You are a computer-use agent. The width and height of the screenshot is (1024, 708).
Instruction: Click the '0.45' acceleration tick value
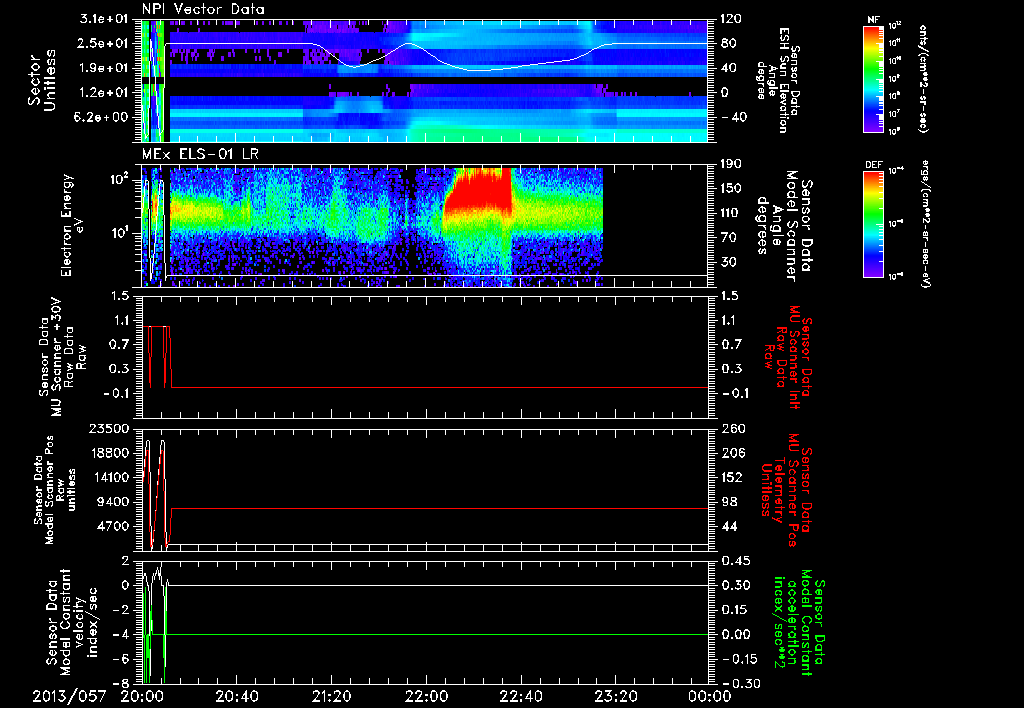(735, 561)
